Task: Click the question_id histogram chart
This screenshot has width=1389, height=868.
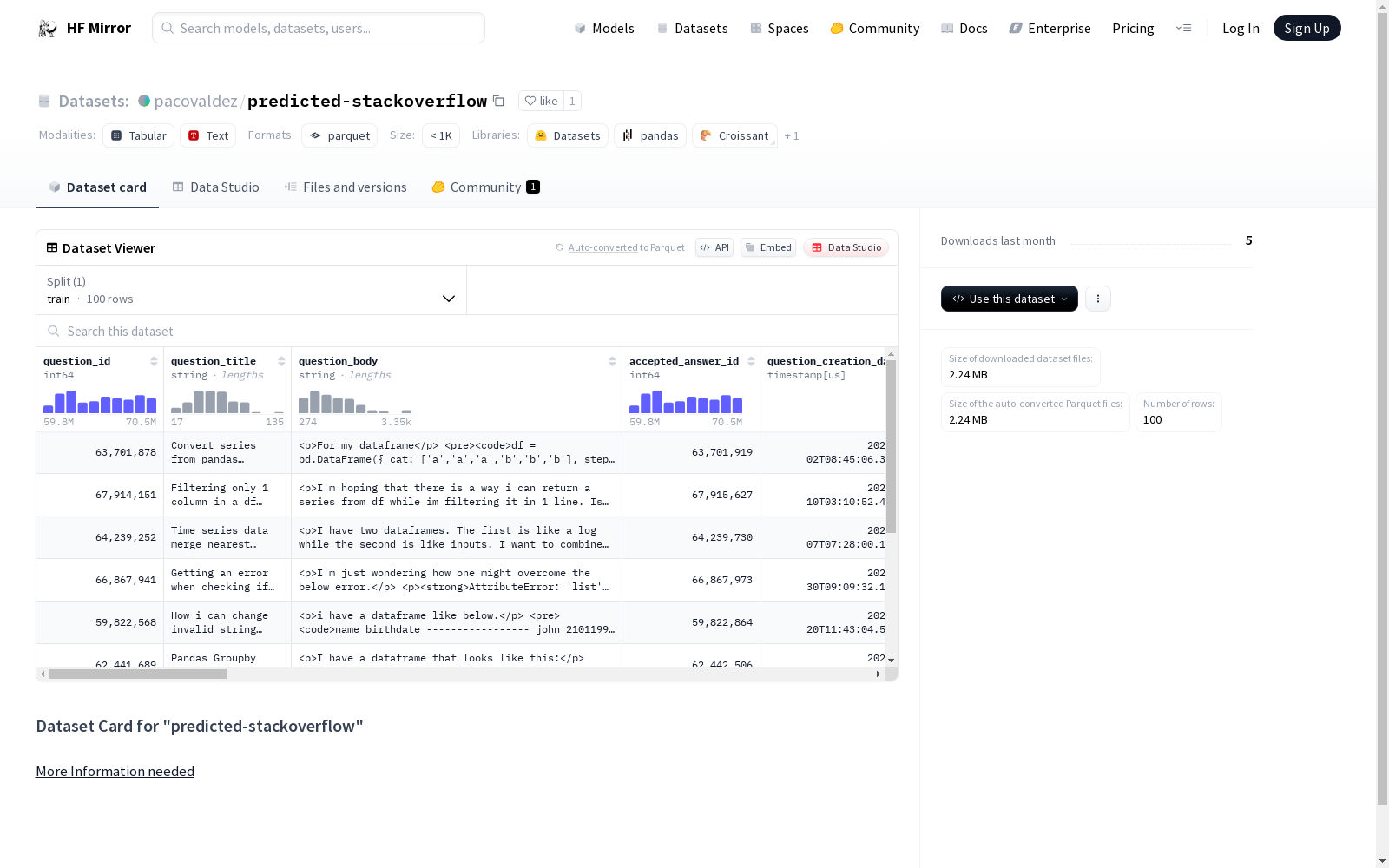Action: tap(100, 402)
